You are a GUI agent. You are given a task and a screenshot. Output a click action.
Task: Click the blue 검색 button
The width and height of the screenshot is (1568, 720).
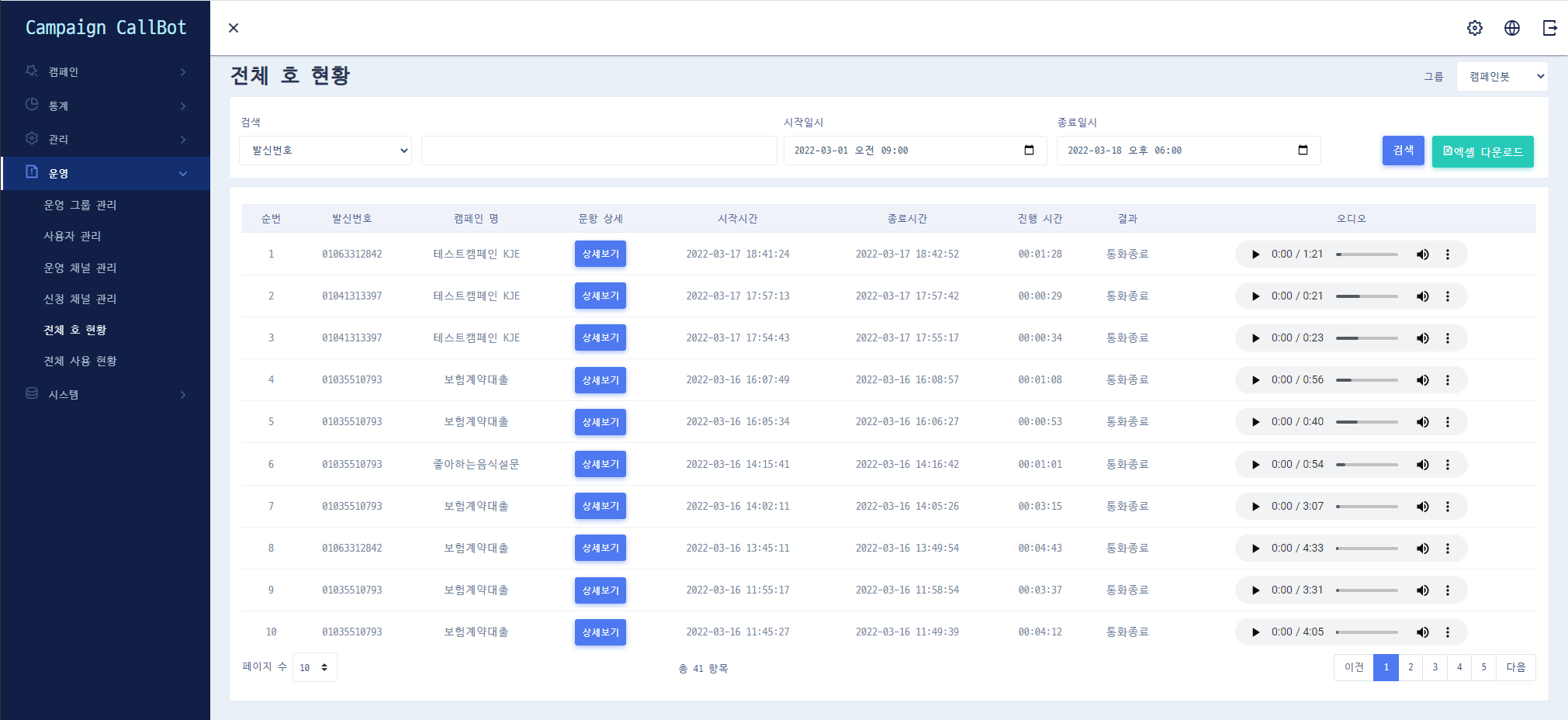[x=1403, y=151]
